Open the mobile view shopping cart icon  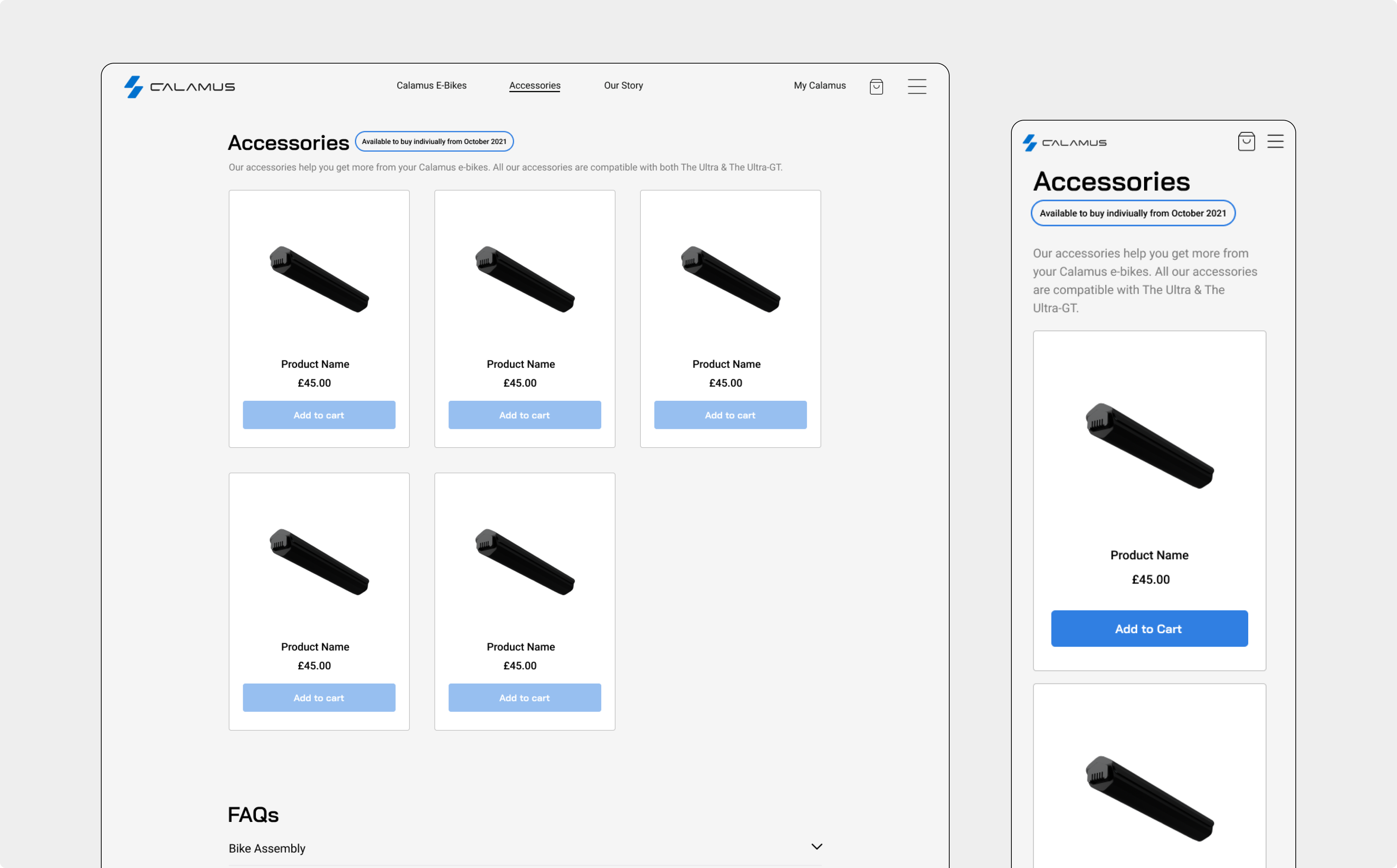1246,142
